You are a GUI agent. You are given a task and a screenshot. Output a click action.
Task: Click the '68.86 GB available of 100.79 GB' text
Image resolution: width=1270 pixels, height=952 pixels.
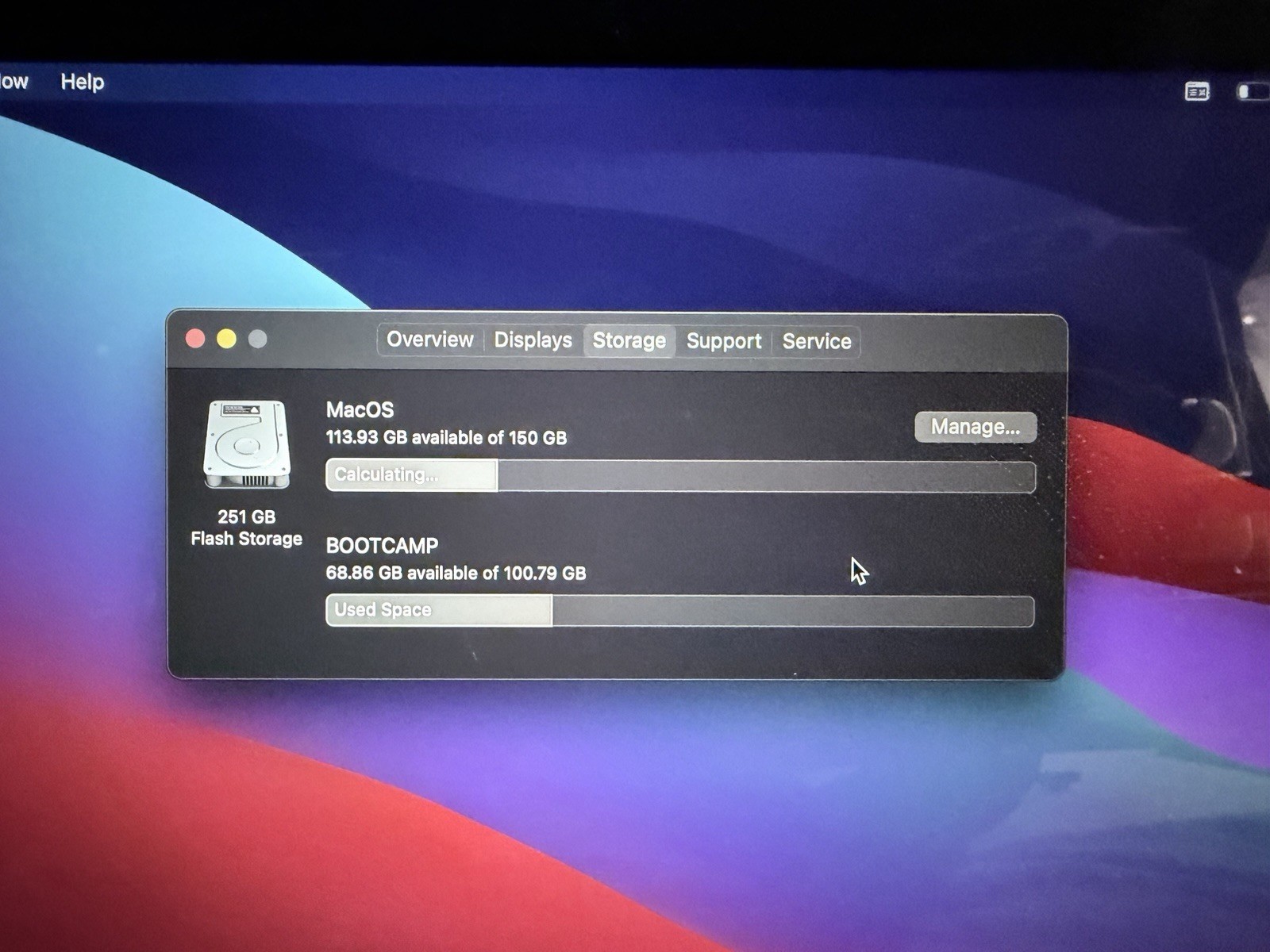point(456,573)
